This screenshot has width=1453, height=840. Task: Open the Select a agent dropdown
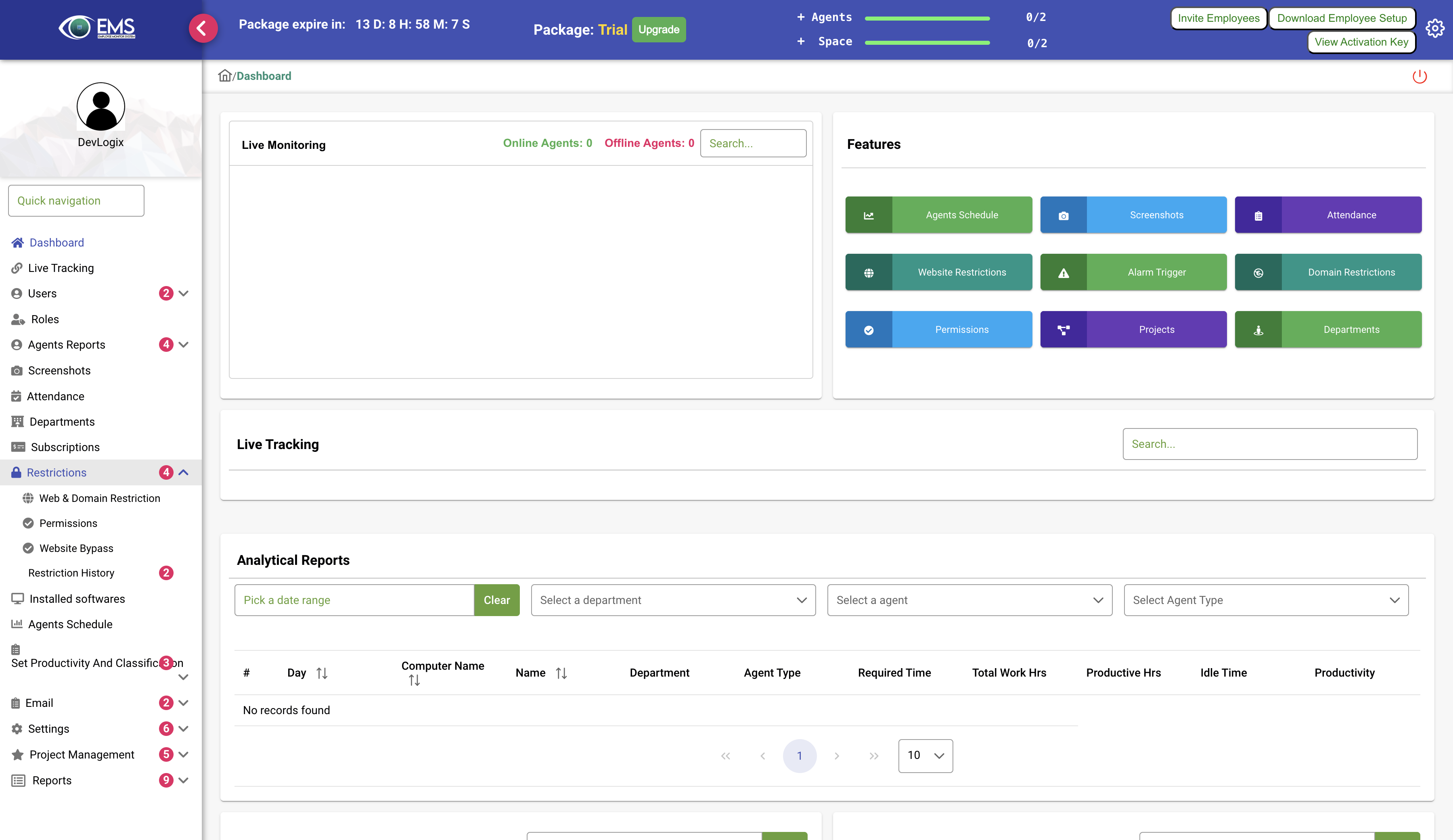click(969, 600)
